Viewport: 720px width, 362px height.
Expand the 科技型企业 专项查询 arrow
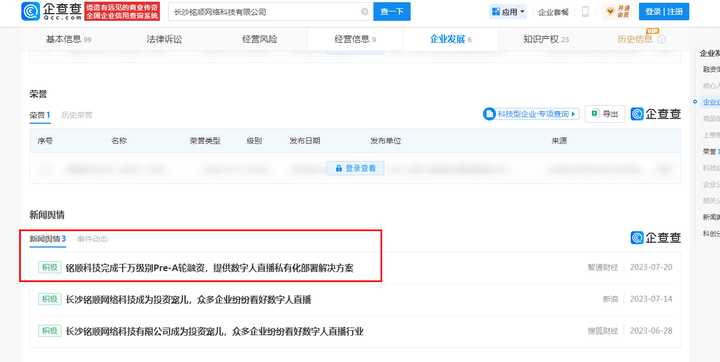573,114
